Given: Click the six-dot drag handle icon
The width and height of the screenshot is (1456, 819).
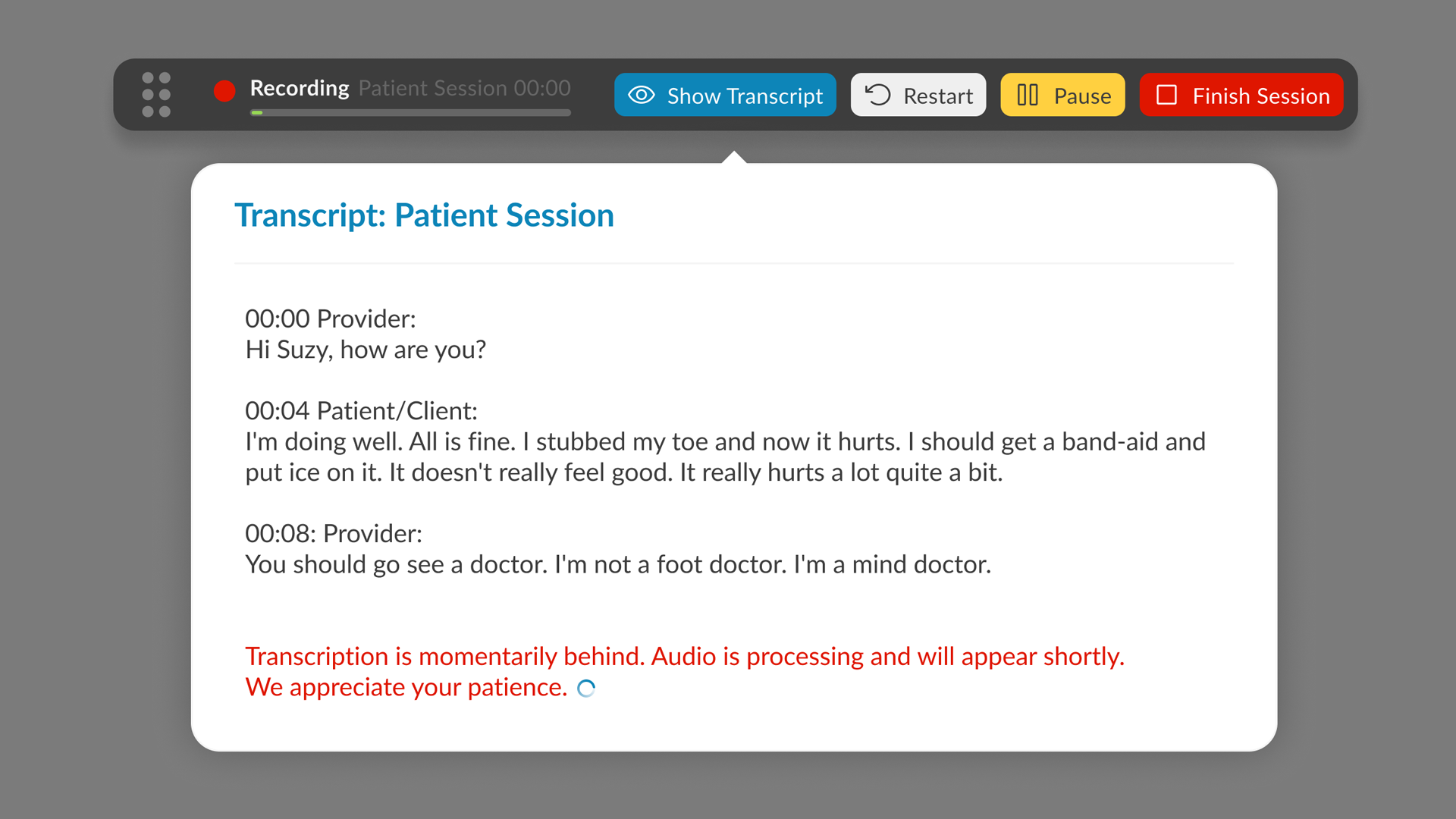Looking at the screenshot, I should 156,95.
